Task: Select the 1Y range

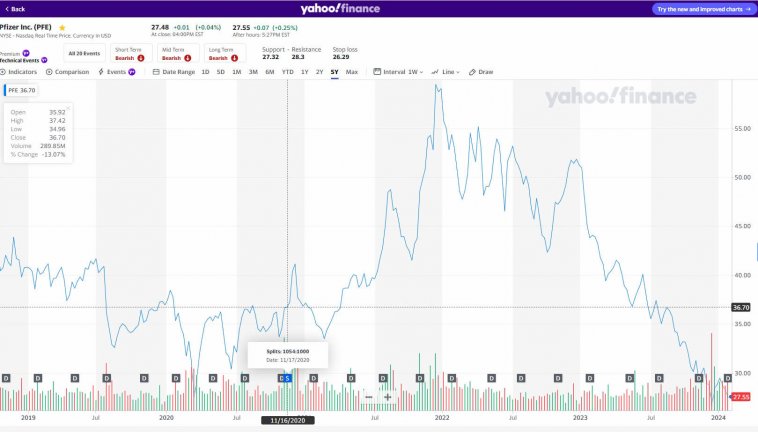Action: tap(305, 72)
